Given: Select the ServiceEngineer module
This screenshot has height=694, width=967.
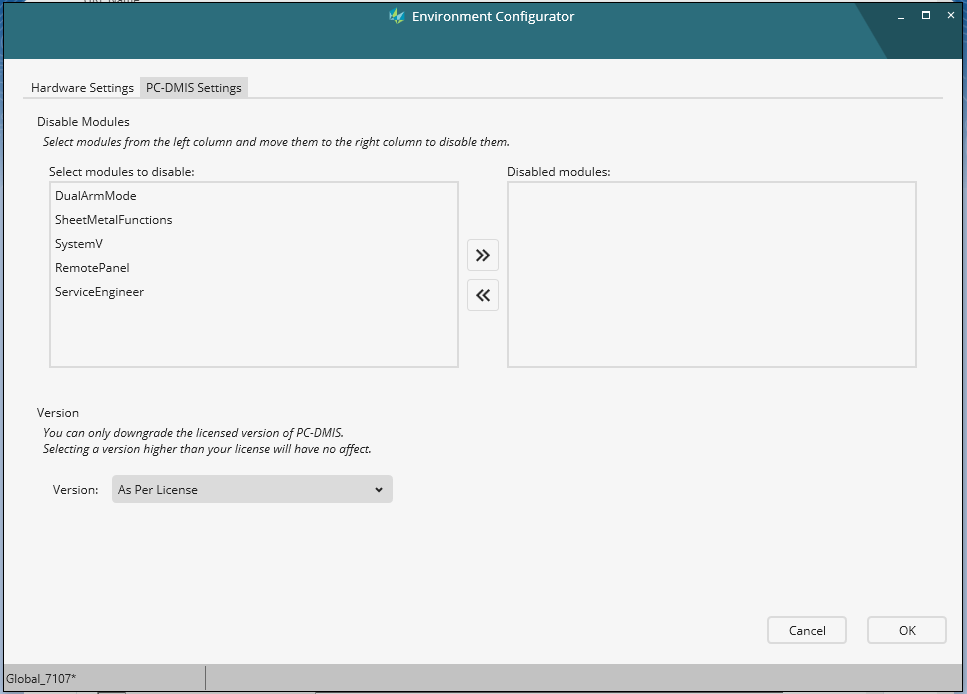Looking at the screenshot, I should (99, 291).
